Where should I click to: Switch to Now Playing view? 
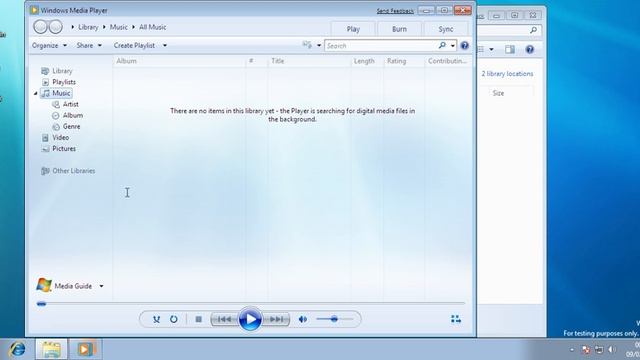(456, 319)
